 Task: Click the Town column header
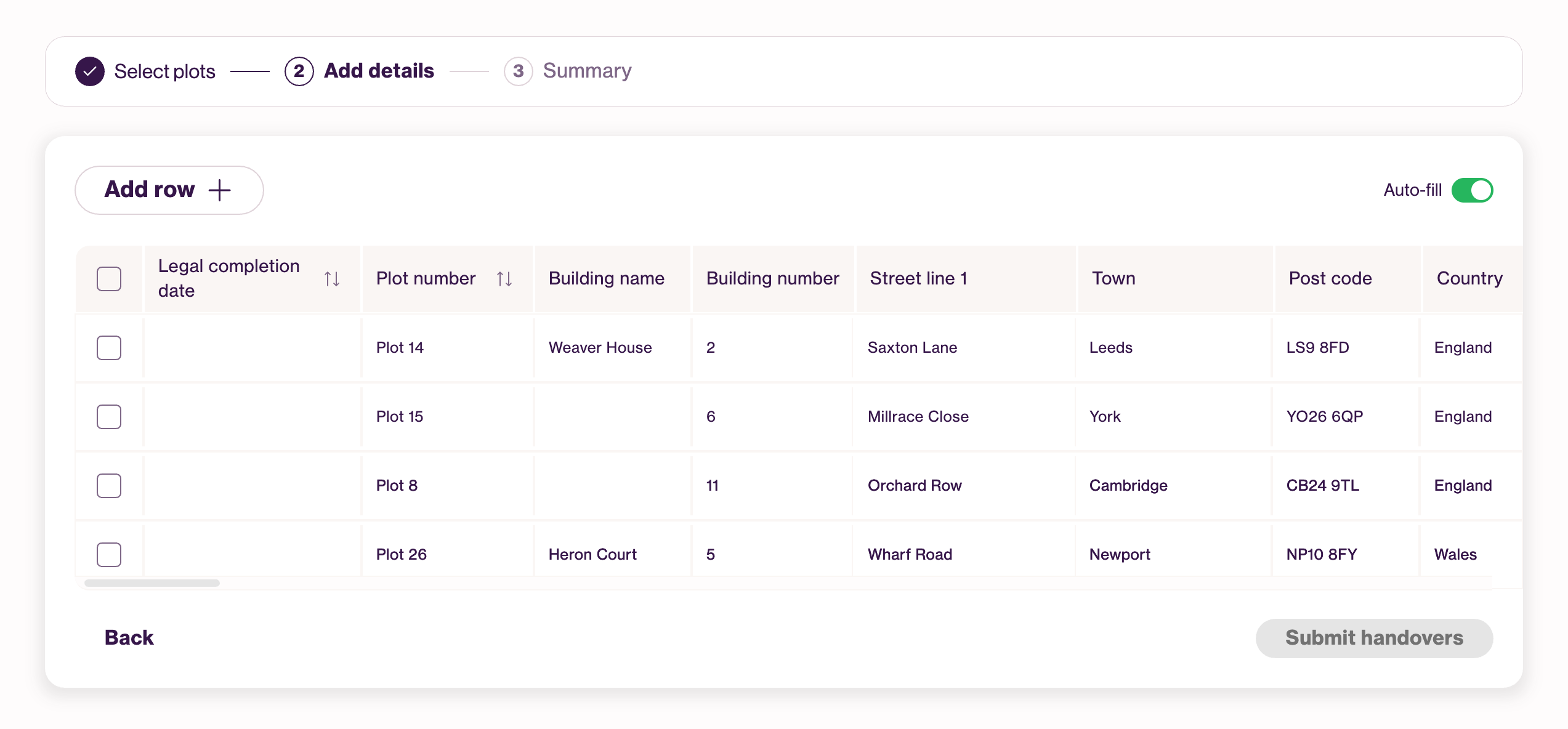pyautogui.click(x=1175, y=279)
